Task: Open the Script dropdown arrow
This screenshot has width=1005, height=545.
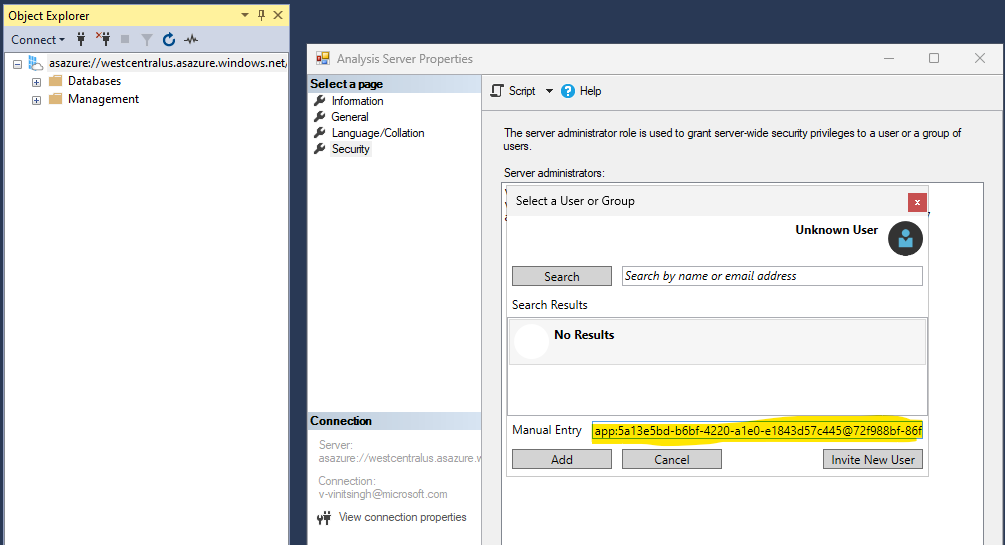Action: coord(549,91)
